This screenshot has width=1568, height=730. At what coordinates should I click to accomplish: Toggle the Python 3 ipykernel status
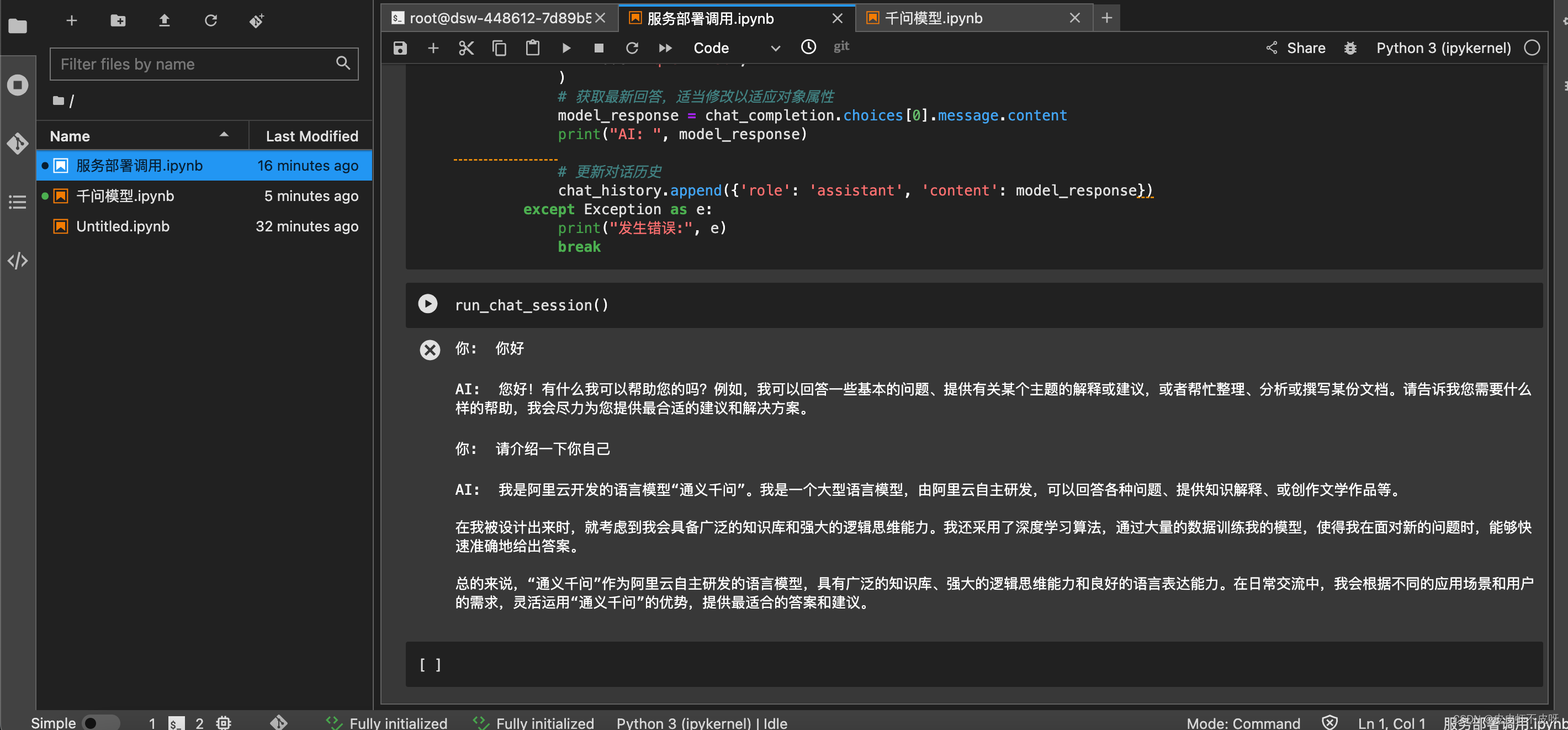point(1536,48)
